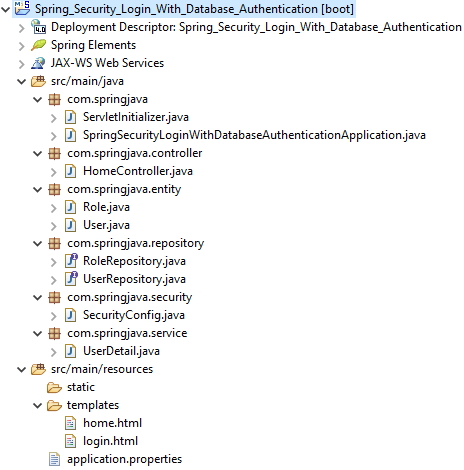Click the SecurityConfig.java file icon
464x470 pixels.
[x=70, y=315]
